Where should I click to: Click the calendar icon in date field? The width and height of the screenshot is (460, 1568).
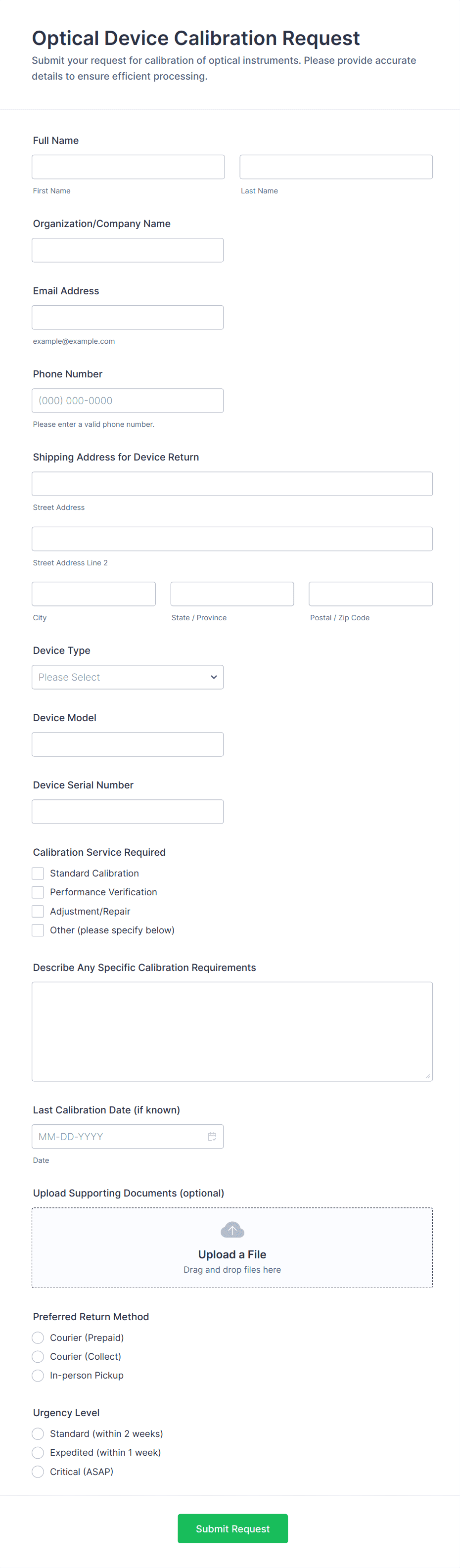coord(212,1136)
